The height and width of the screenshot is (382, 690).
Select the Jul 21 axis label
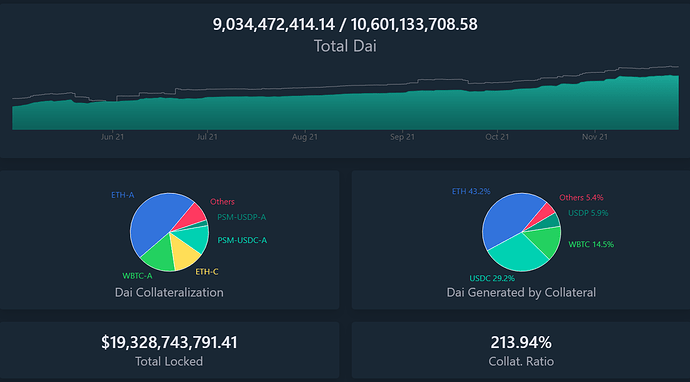tap(207, 137)
